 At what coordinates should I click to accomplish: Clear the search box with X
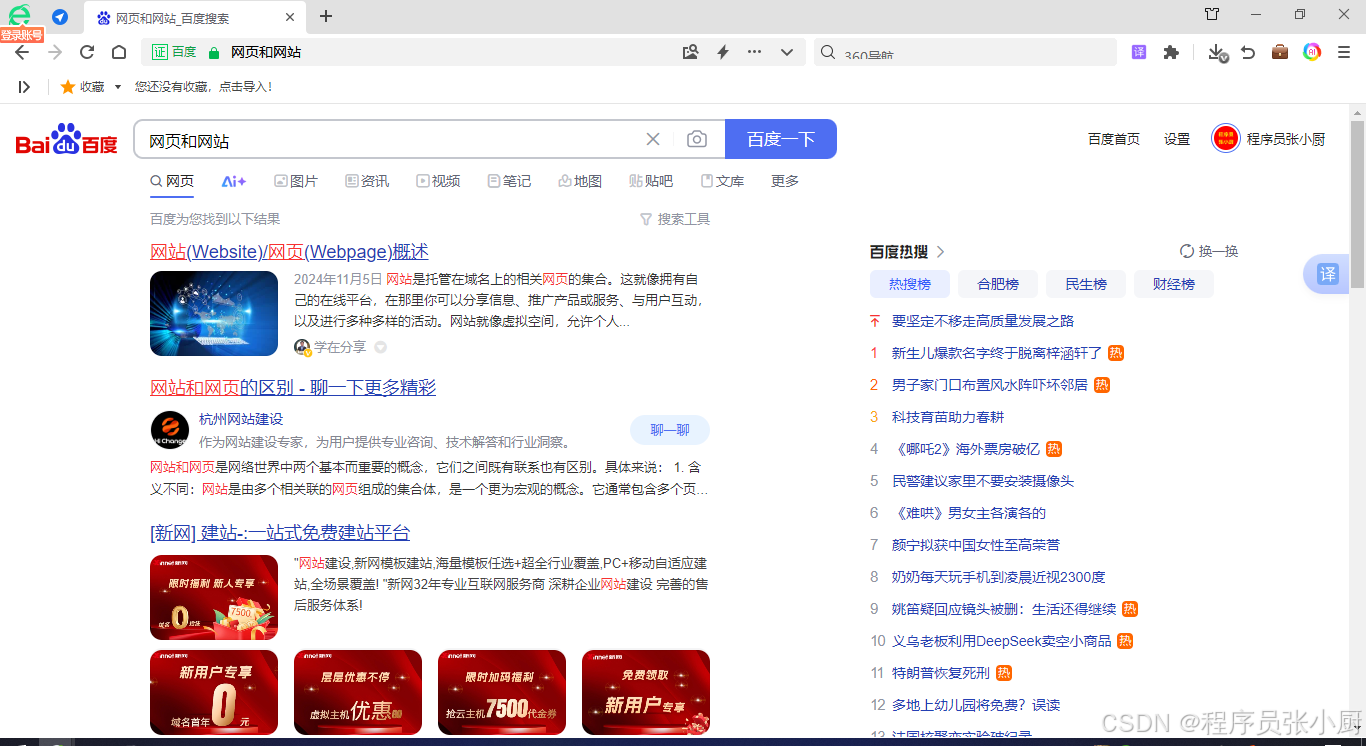pos(653,140)
